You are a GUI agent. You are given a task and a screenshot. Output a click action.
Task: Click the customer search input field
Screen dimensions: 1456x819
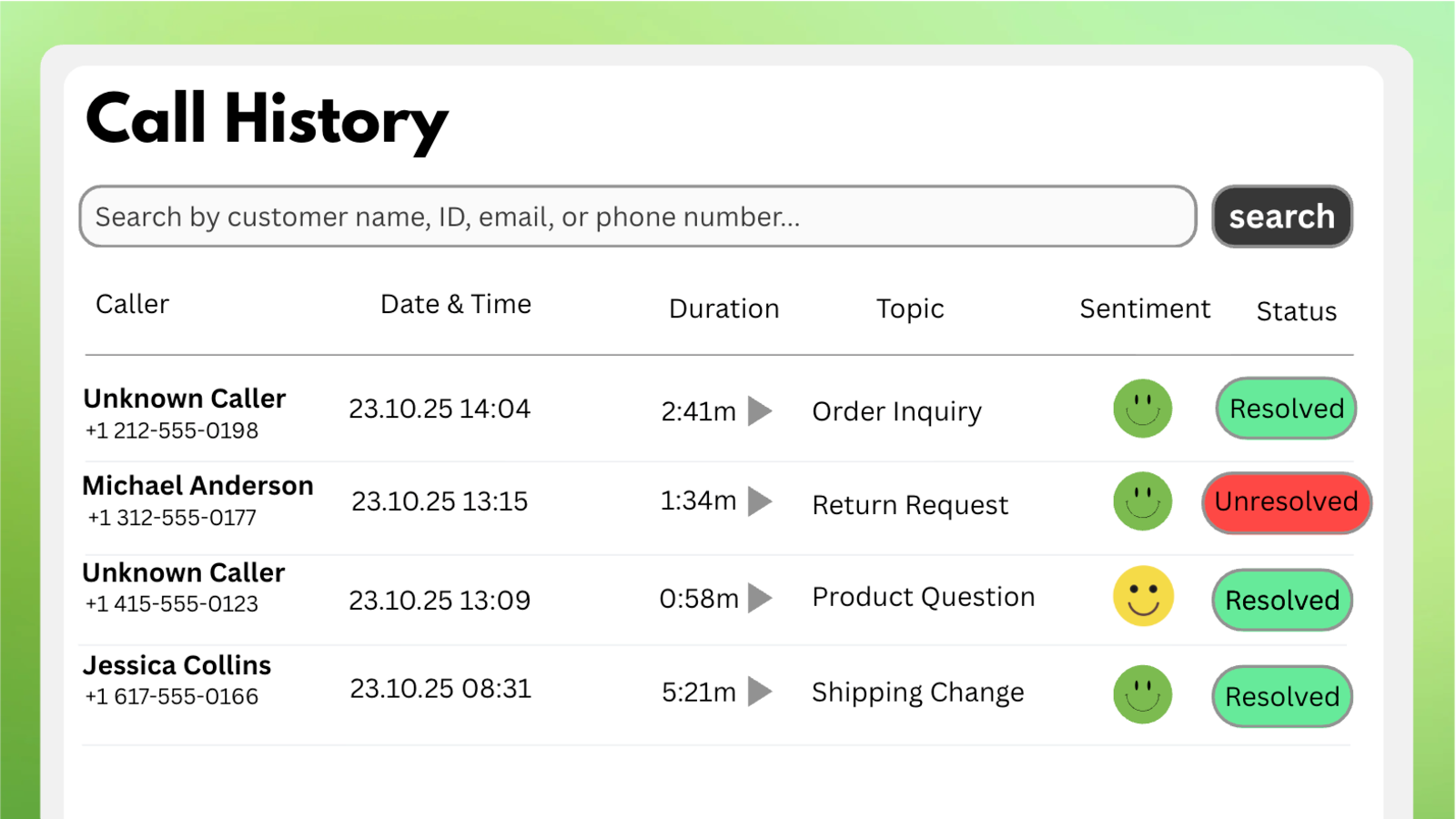(x=637, y=217)
